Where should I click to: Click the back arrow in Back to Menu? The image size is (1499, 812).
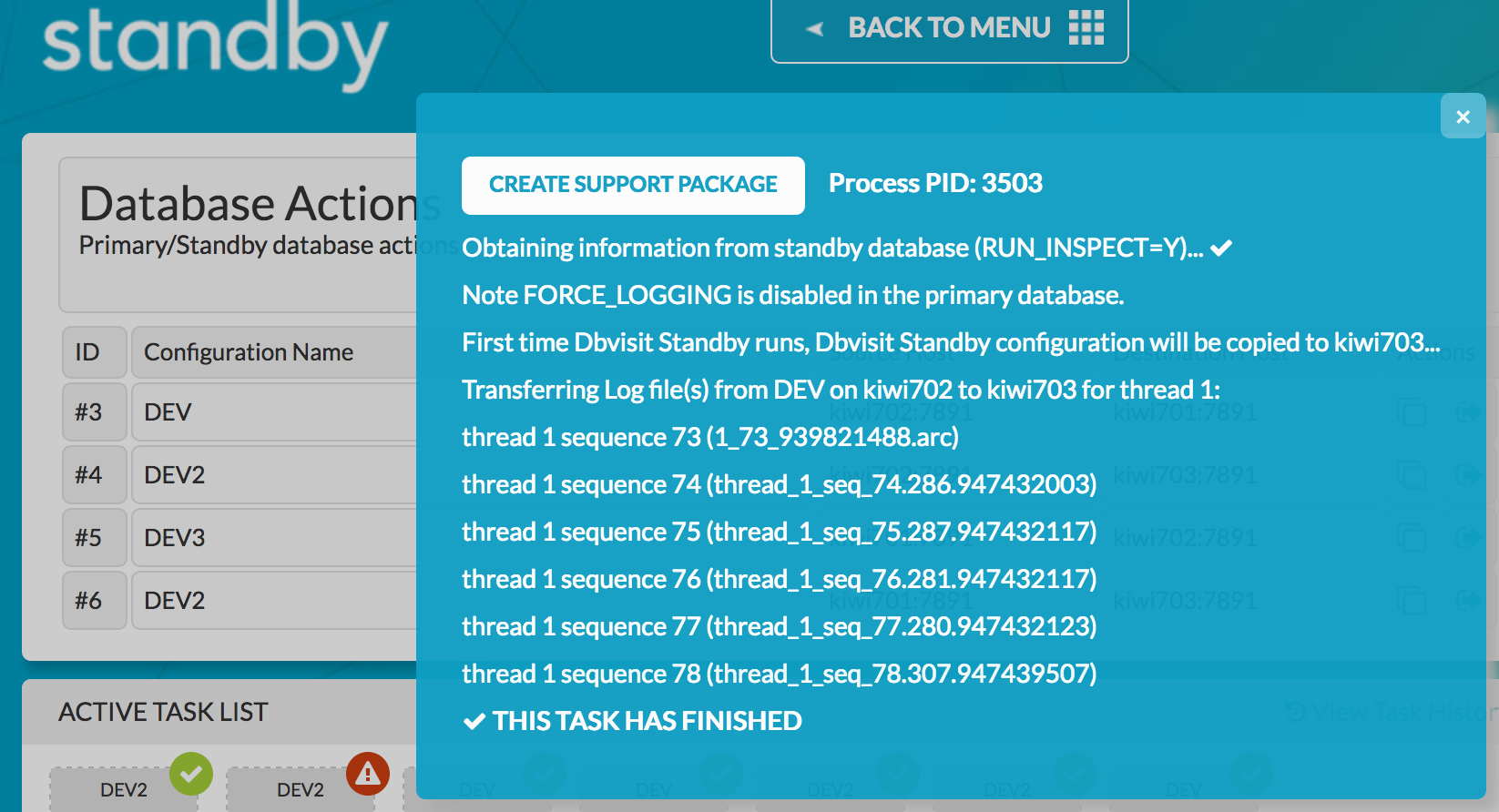815,29
